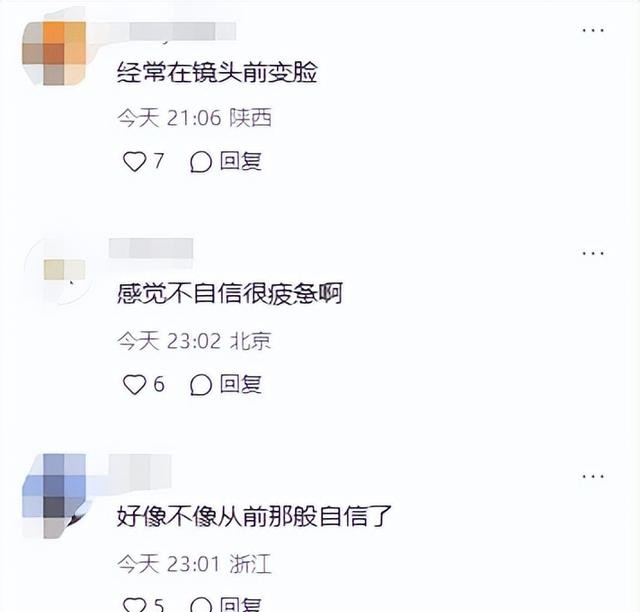Viewport: 640px width, 612px height.
Task: Like the comment '好像不像从前那般自信了'
Action: click(134, 605)
